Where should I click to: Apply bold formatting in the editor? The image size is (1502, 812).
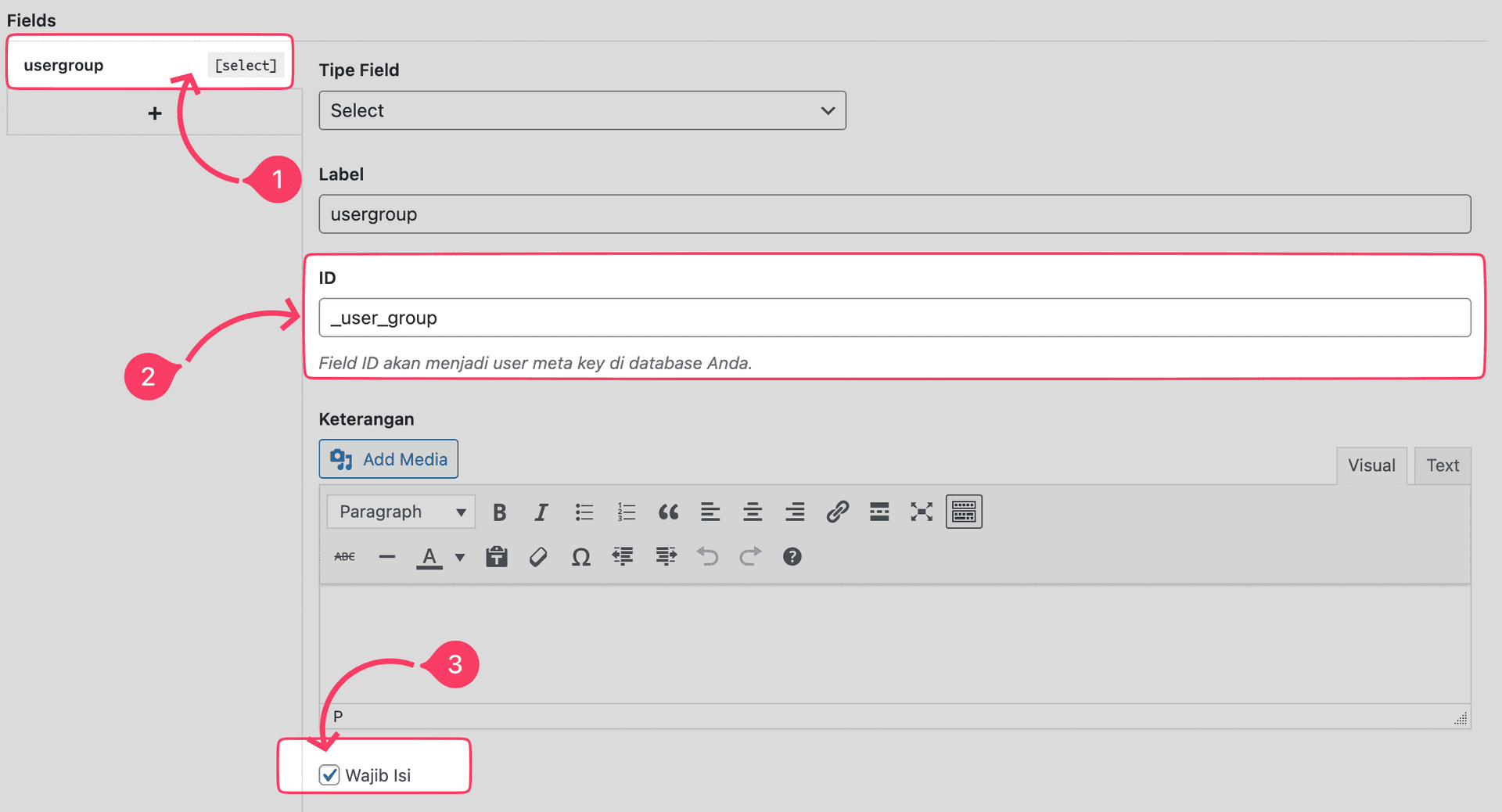click(x=499, y=512)
